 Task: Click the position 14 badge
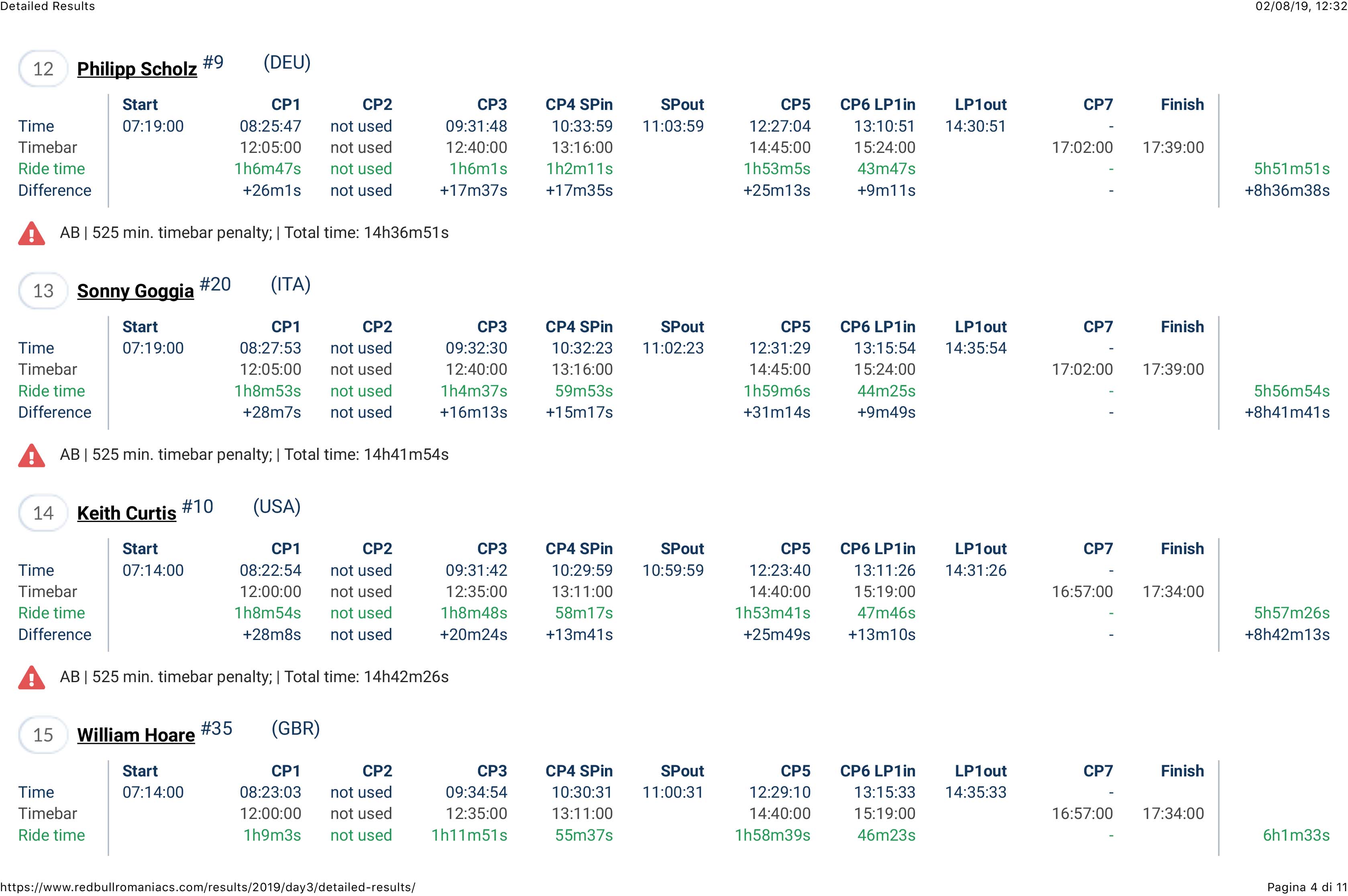pos(43,513)
